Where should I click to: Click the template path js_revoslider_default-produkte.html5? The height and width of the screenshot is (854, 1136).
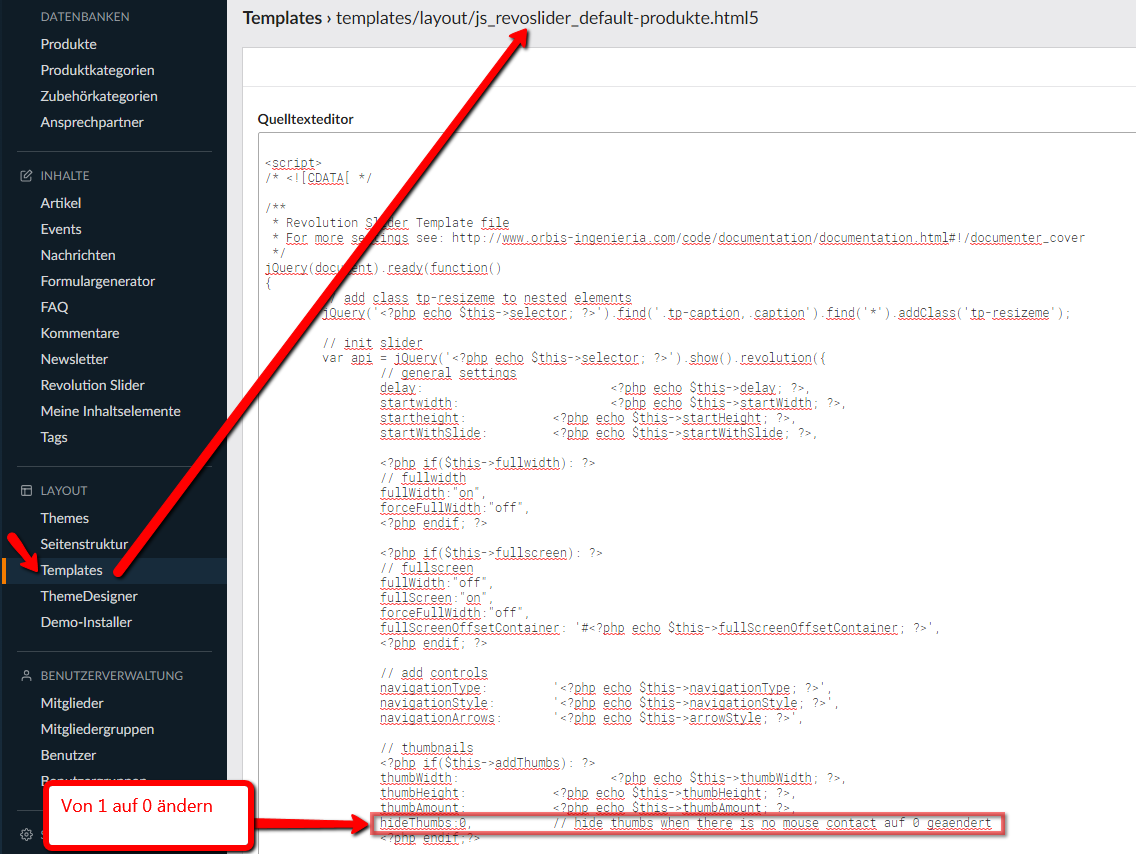coord(547,18)
